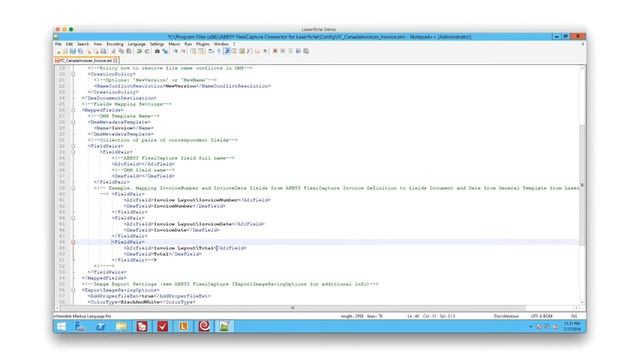Enable synchronized vertical scrolling icon
This screenshot has height=360, width=640.
pyautogui.click(x=193, y=51)
